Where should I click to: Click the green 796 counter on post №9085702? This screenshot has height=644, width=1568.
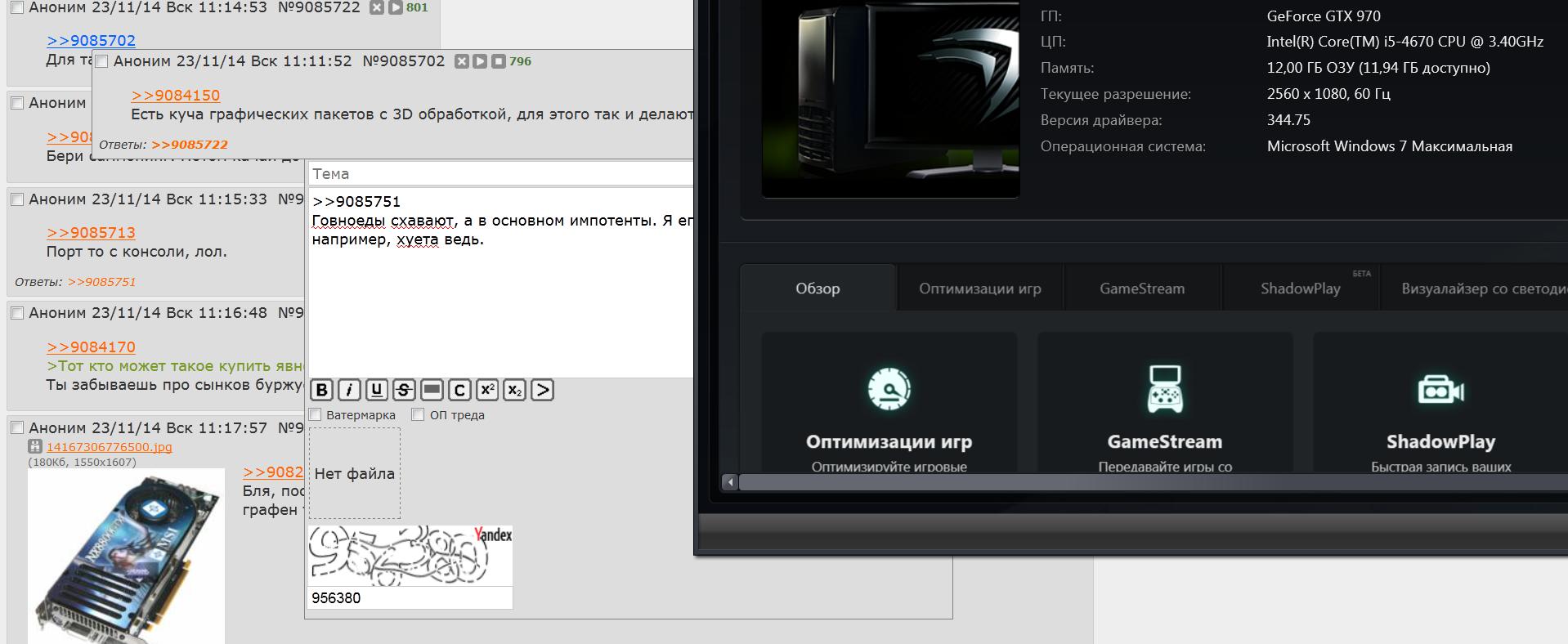click(x=520, y=61)
